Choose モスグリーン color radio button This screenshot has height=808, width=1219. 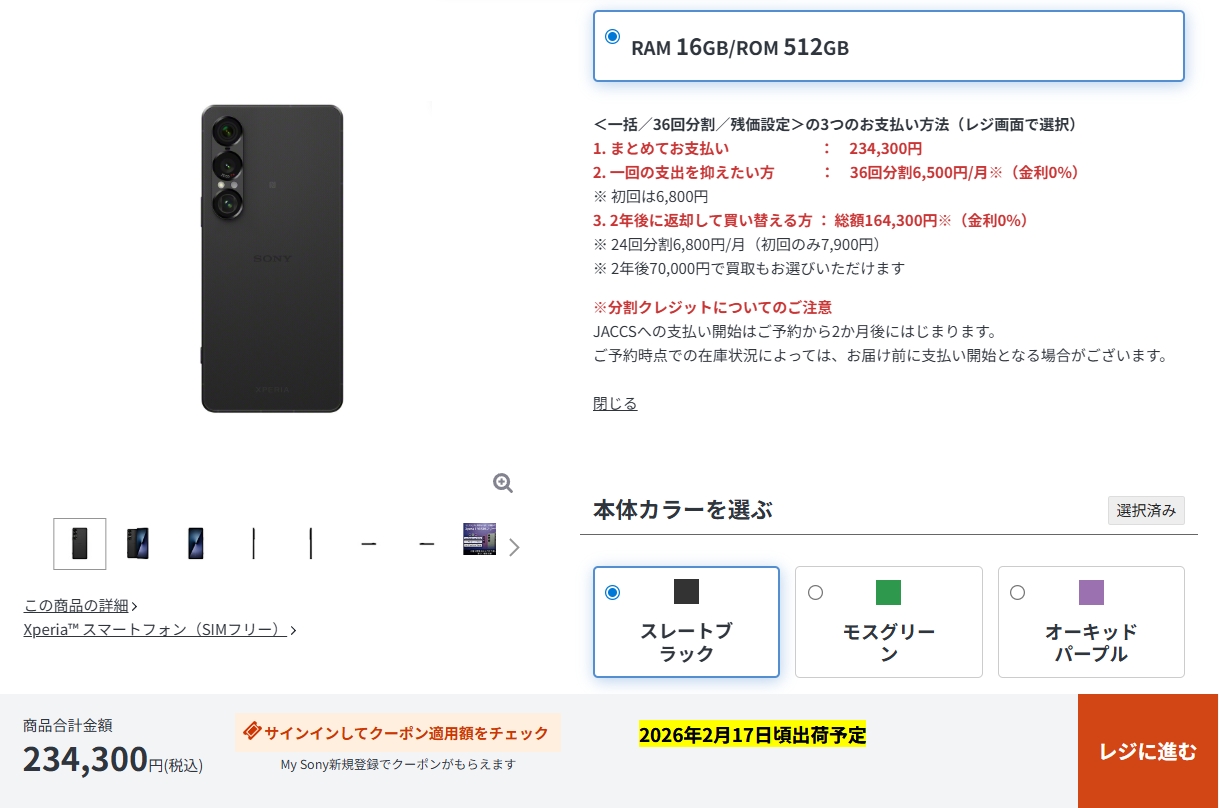pyautogui.click(x=815, y=592)
